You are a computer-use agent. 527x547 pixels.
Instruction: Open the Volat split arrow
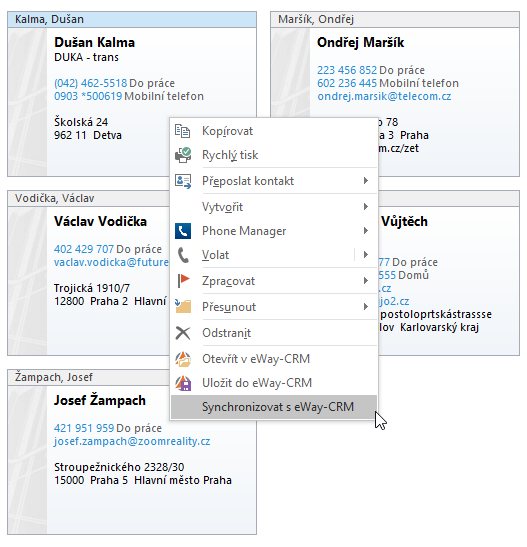click(366, 254)
